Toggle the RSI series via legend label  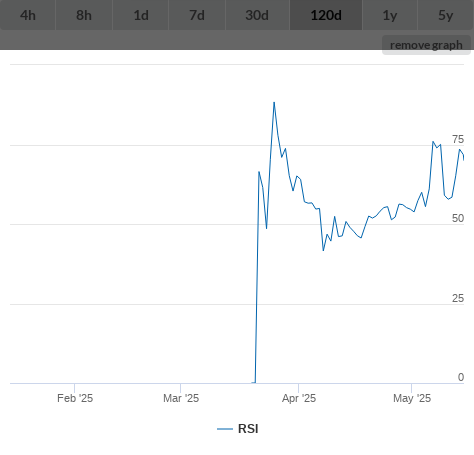(x=248, y=429)
